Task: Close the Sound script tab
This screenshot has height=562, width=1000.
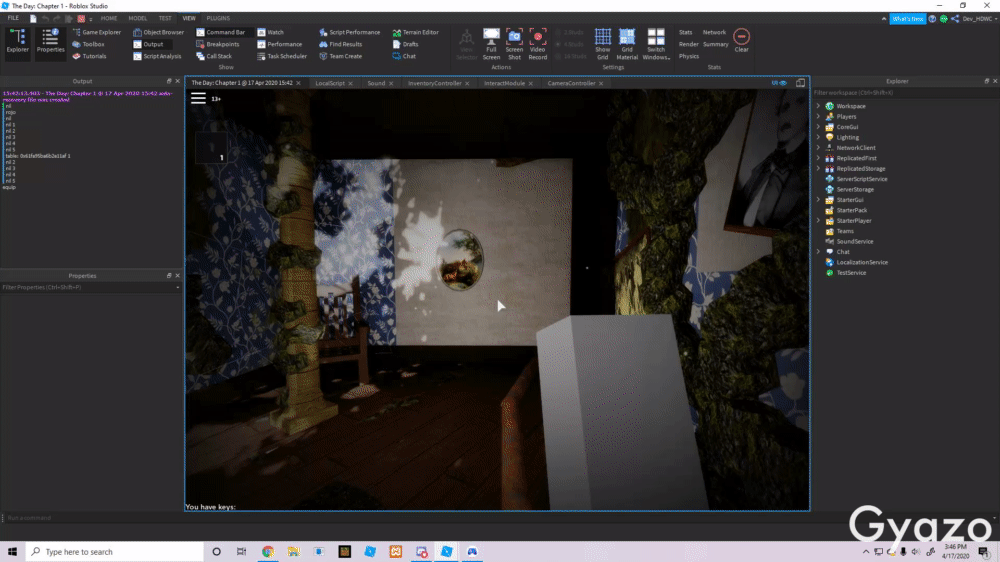Action: (x=391, y=84)
